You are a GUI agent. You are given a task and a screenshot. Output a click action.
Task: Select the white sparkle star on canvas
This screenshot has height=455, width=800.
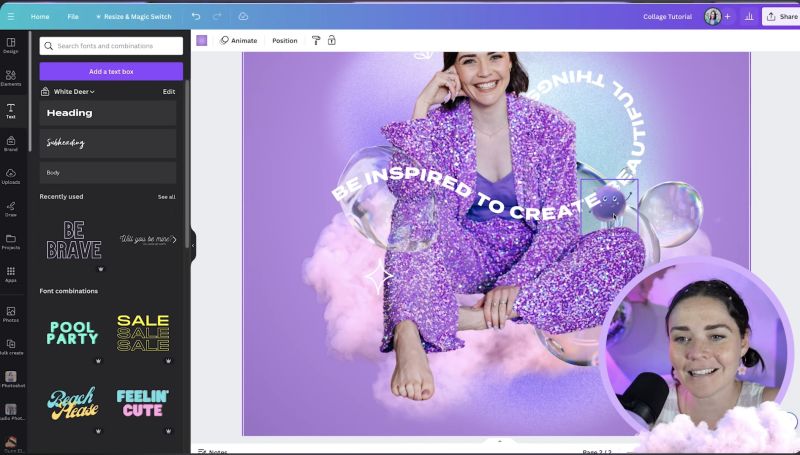click(379, 277)
